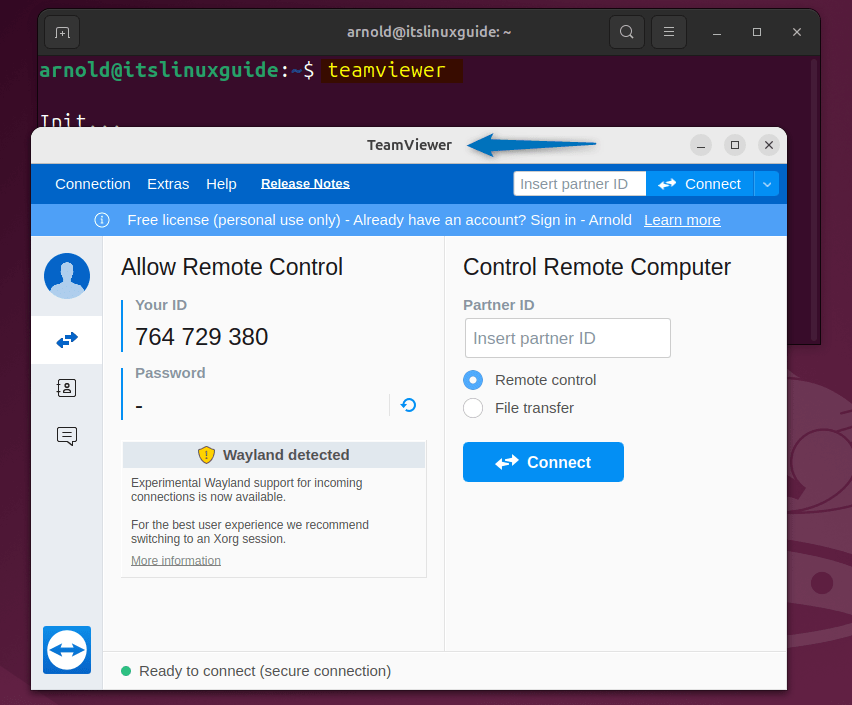Click the terminal search icon
Viewport: 852px width, 705px height.
pos(626,31)
